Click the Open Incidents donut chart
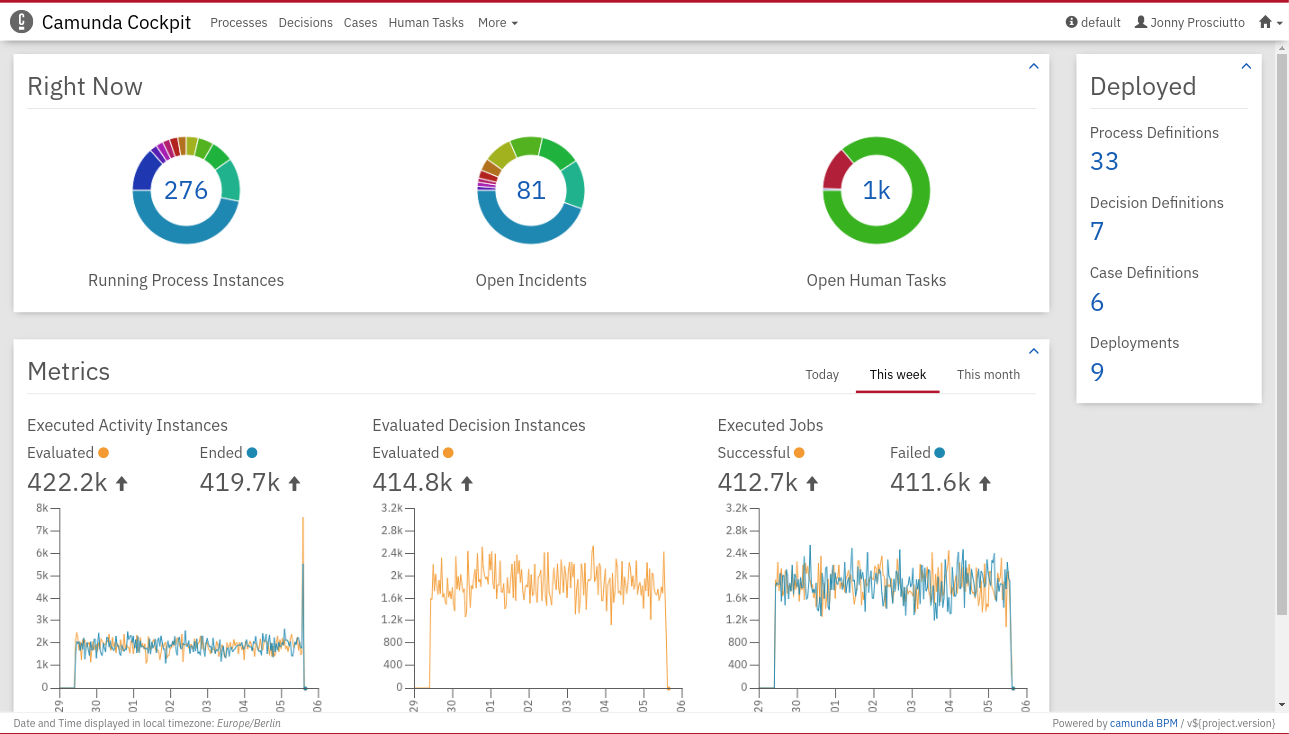The width and height of the screenshot is (1289, 734). pyautogui.click(x=531, y=190)
